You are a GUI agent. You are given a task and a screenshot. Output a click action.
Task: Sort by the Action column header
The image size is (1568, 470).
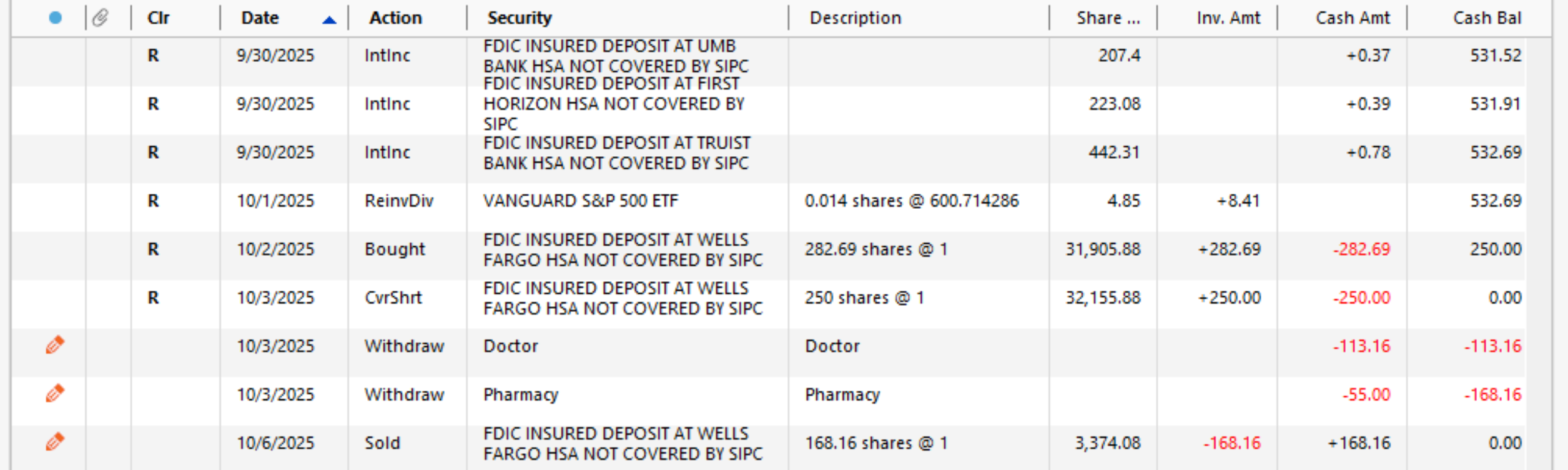(x=396, y=18)
